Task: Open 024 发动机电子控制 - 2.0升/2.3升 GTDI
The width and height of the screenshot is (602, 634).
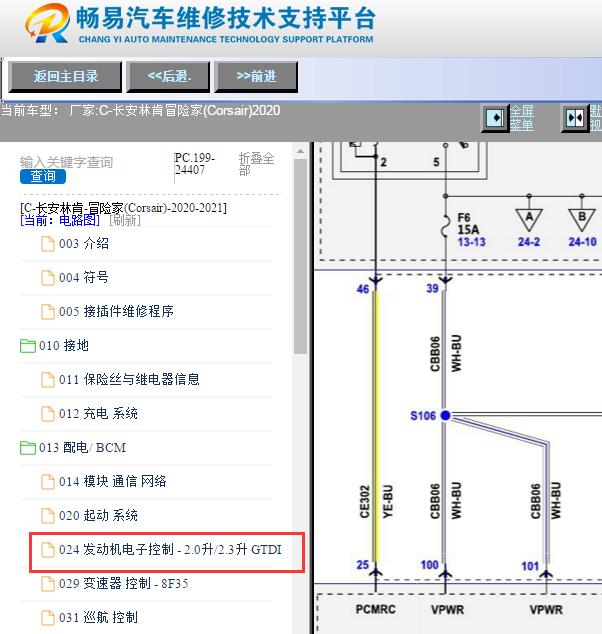Action: pos(170,549)
